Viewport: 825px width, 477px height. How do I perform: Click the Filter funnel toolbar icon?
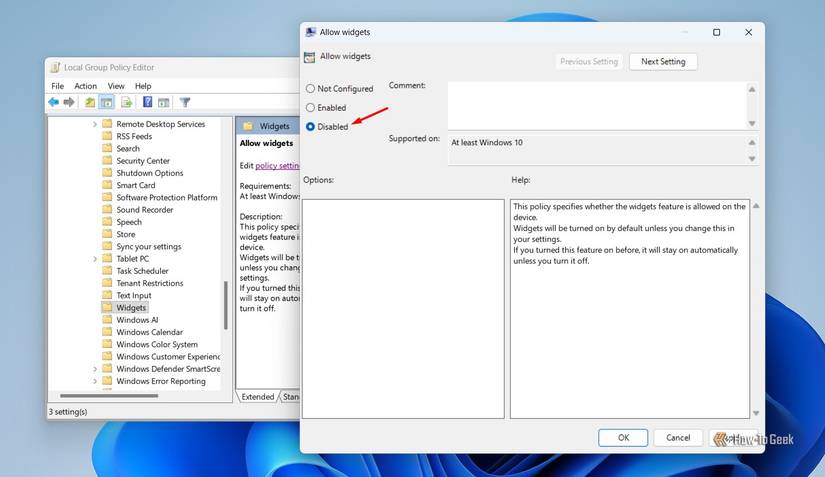[185, 102]
